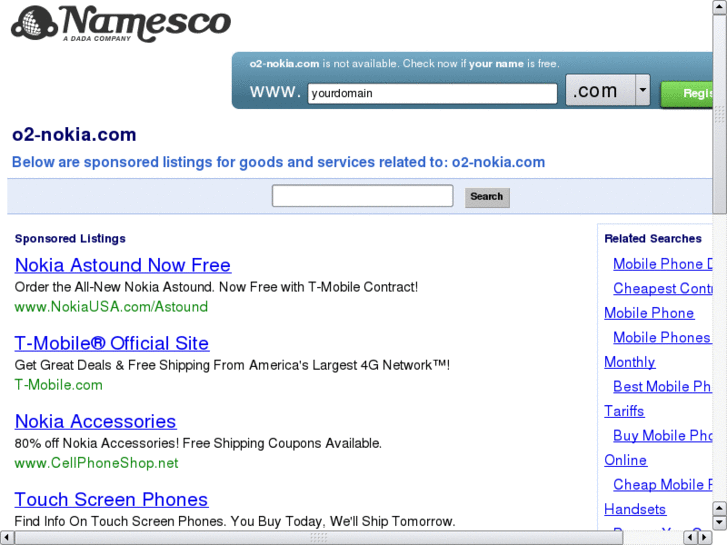This screenshot has width=727, height=545.
Task: Open Best Mobile Ph related search
Action: (x=663, y=386)
